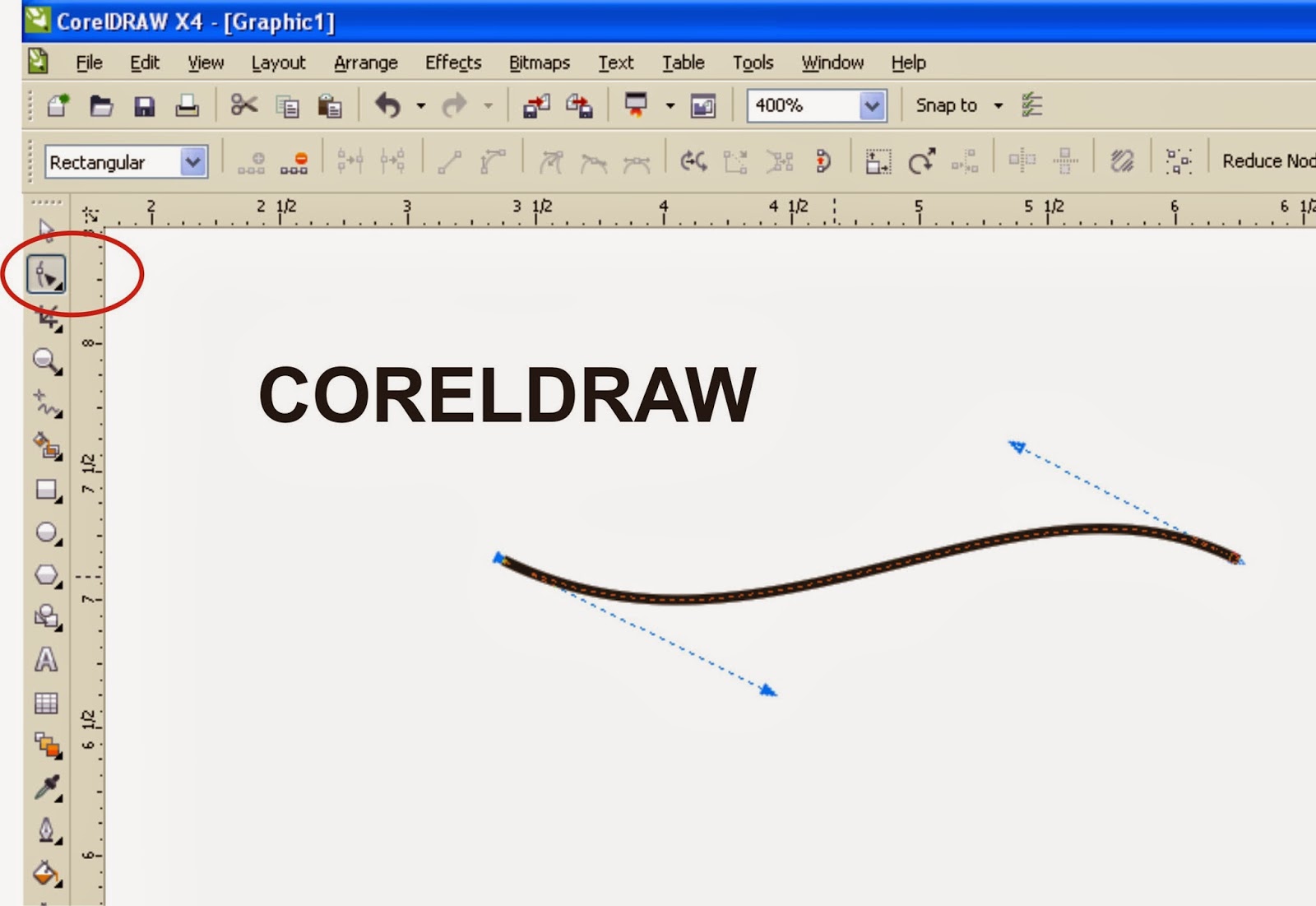Select the Outline pen tool
This screenshot has height=906, width=1316.
47,830
